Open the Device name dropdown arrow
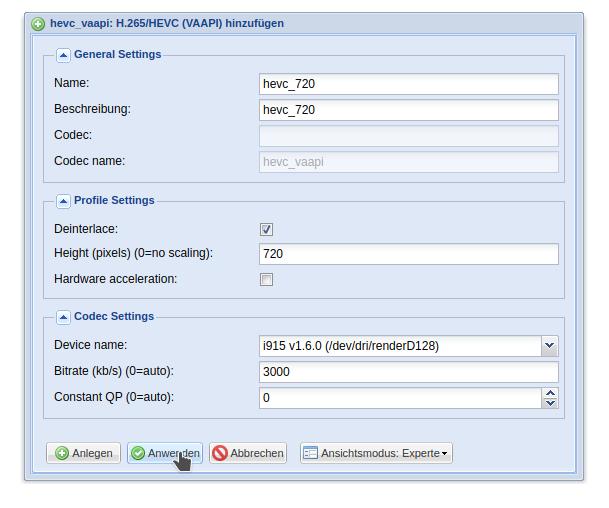The image size is (609, 508). point(550,346)
